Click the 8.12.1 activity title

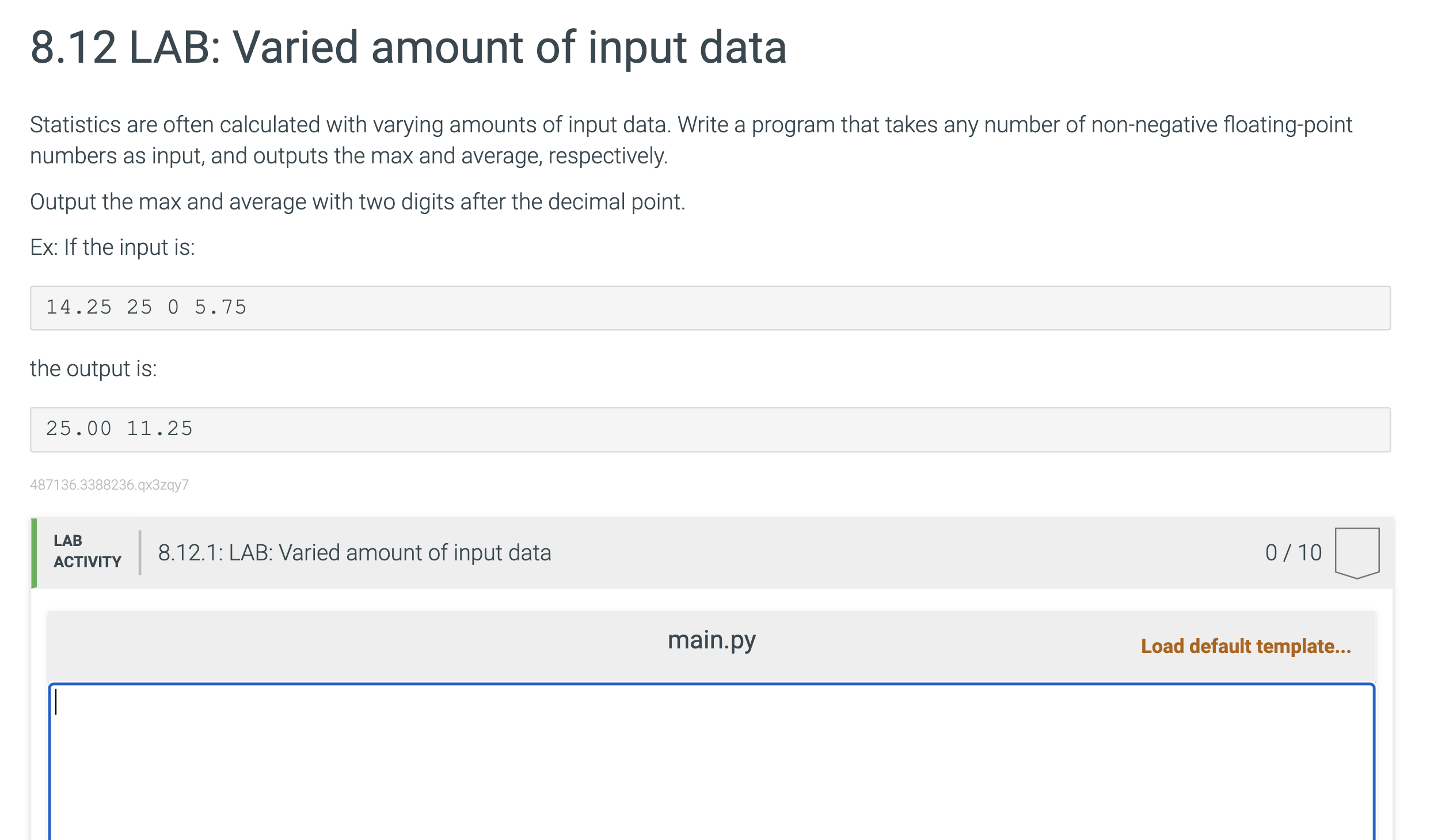354,552
